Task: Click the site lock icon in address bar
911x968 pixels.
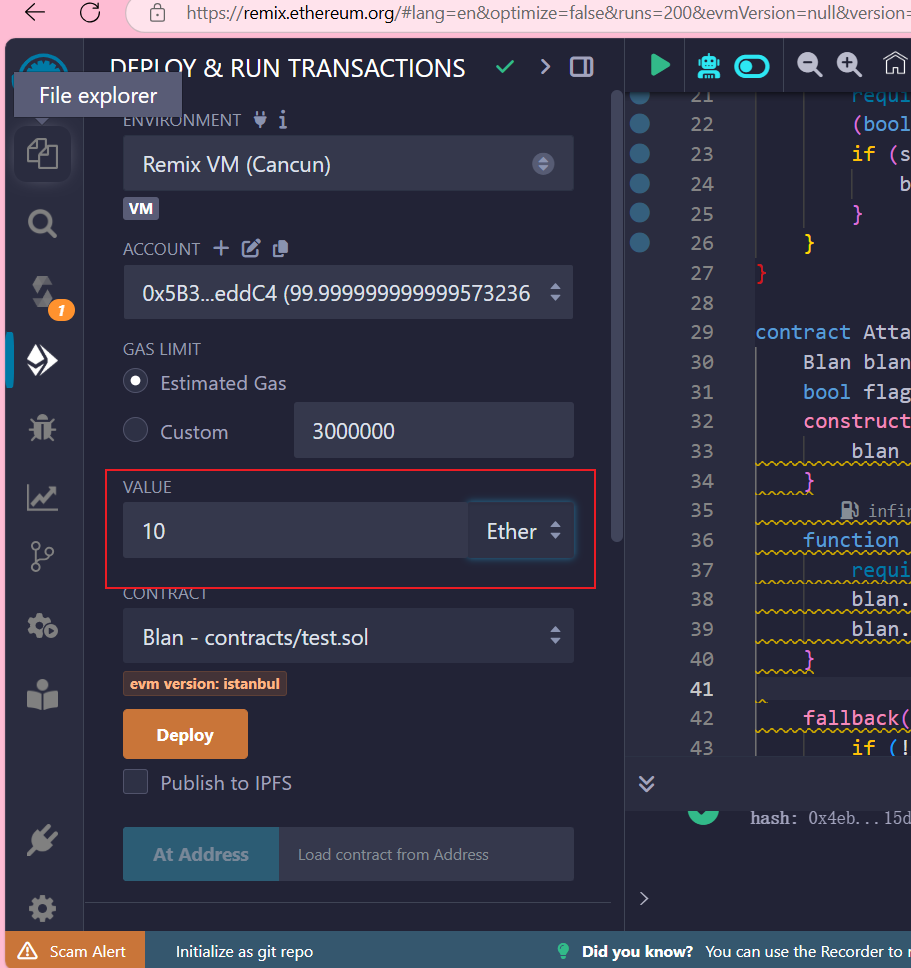Action: pos(158,12)
